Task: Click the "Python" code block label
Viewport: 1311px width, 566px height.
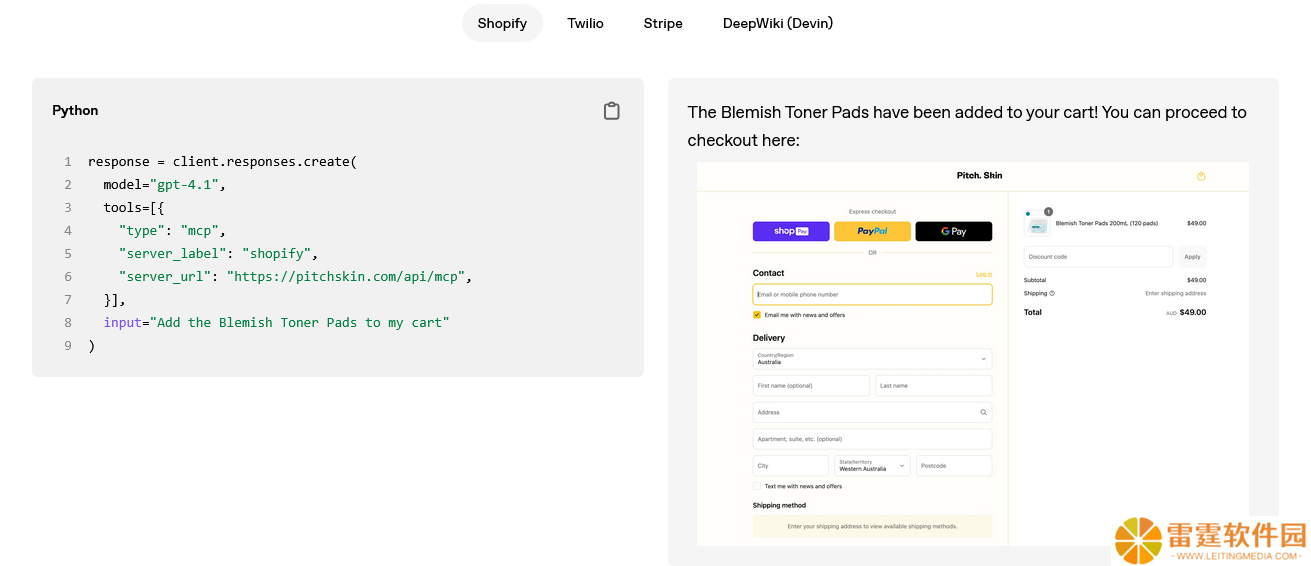Action: tap(75, 111)
